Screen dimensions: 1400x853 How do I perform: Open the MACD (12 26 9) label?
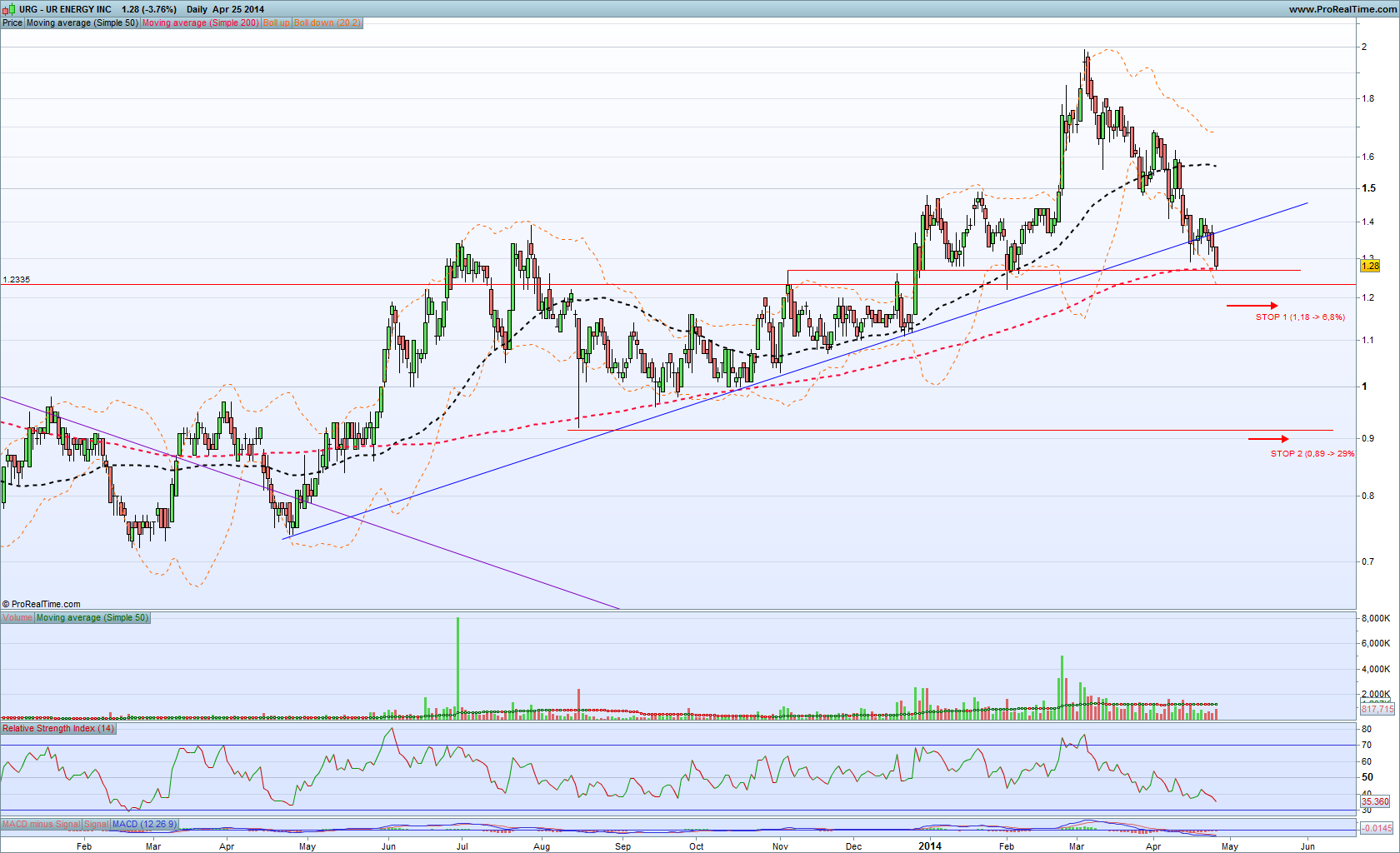point(144,825)
